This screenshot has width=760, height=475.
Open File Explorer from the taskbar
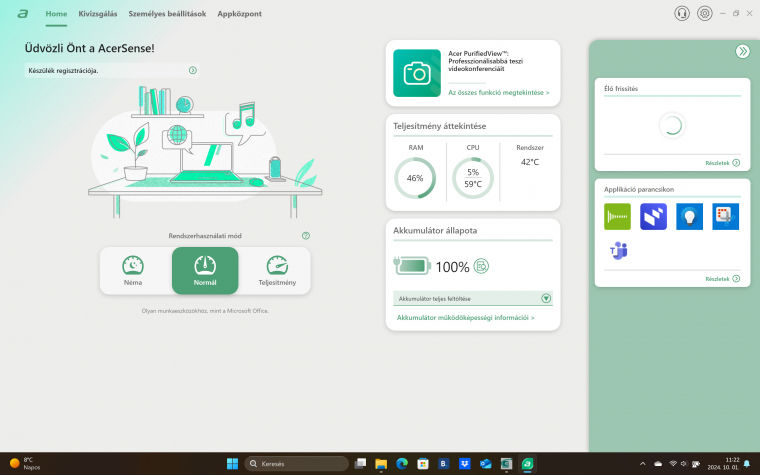pyautogui.click(x=381, y=464)
